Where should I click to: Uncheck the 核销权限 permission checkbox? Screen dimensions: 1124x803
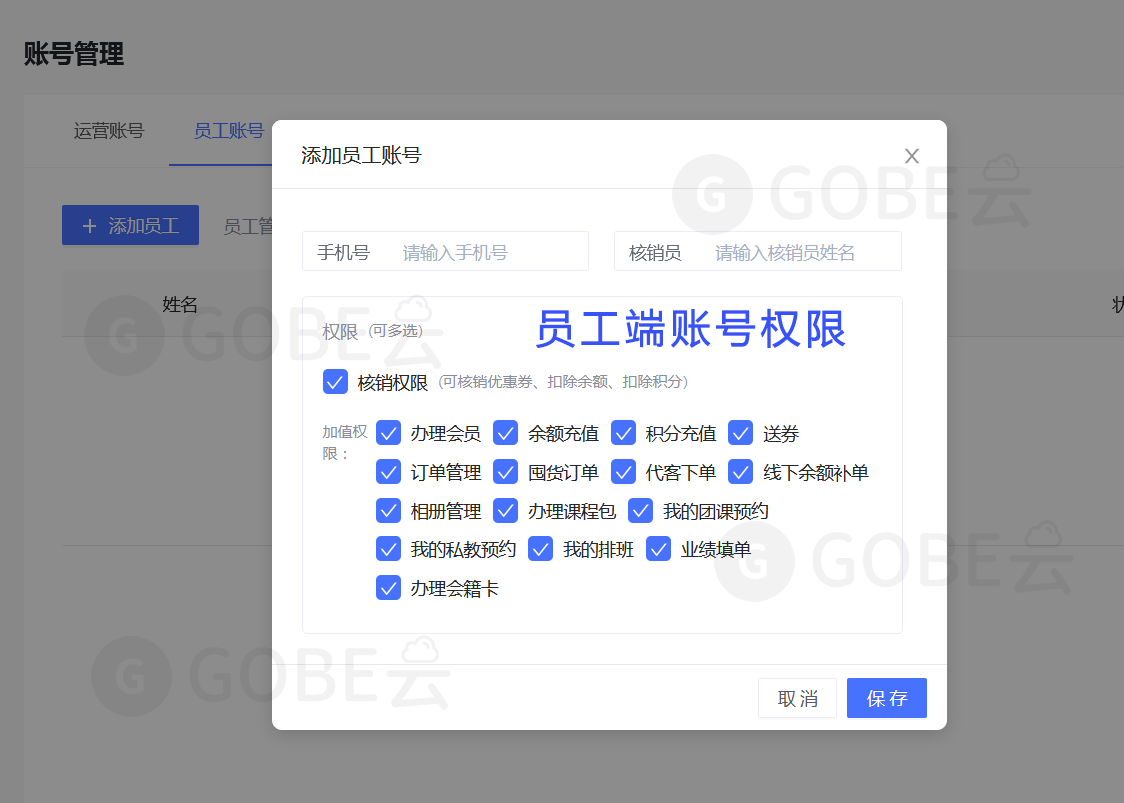click(335, 381)
